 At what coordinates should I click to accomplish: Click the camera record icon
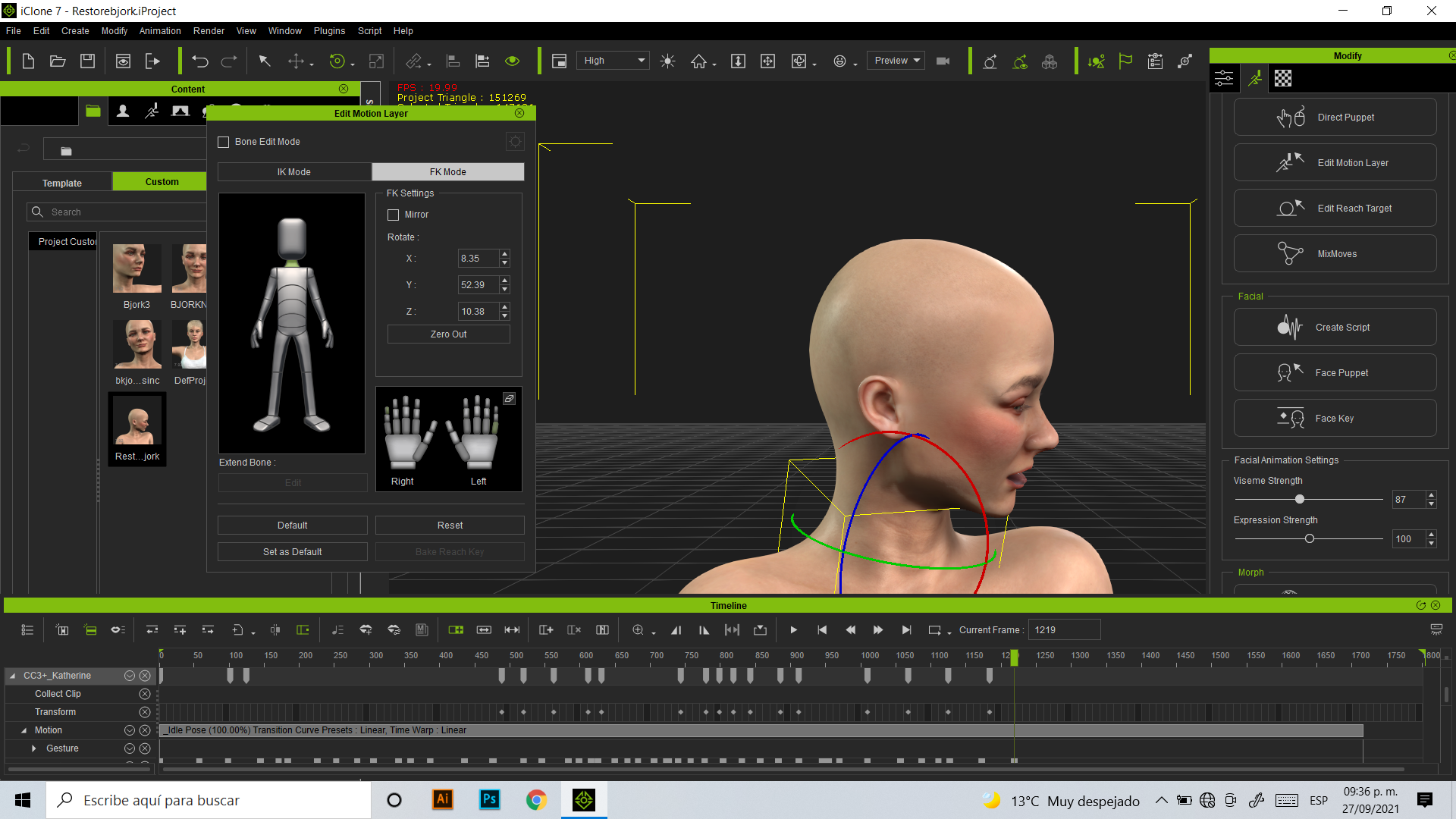click(943, 61)
